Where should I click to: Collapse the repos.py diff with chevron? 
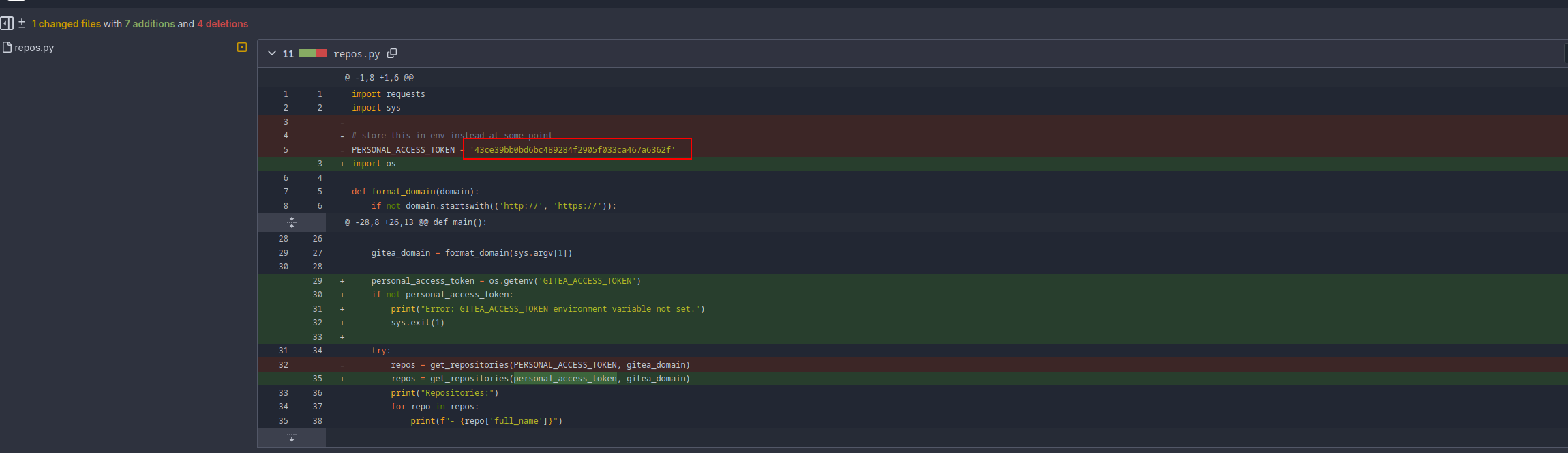(x=272, y=53)
